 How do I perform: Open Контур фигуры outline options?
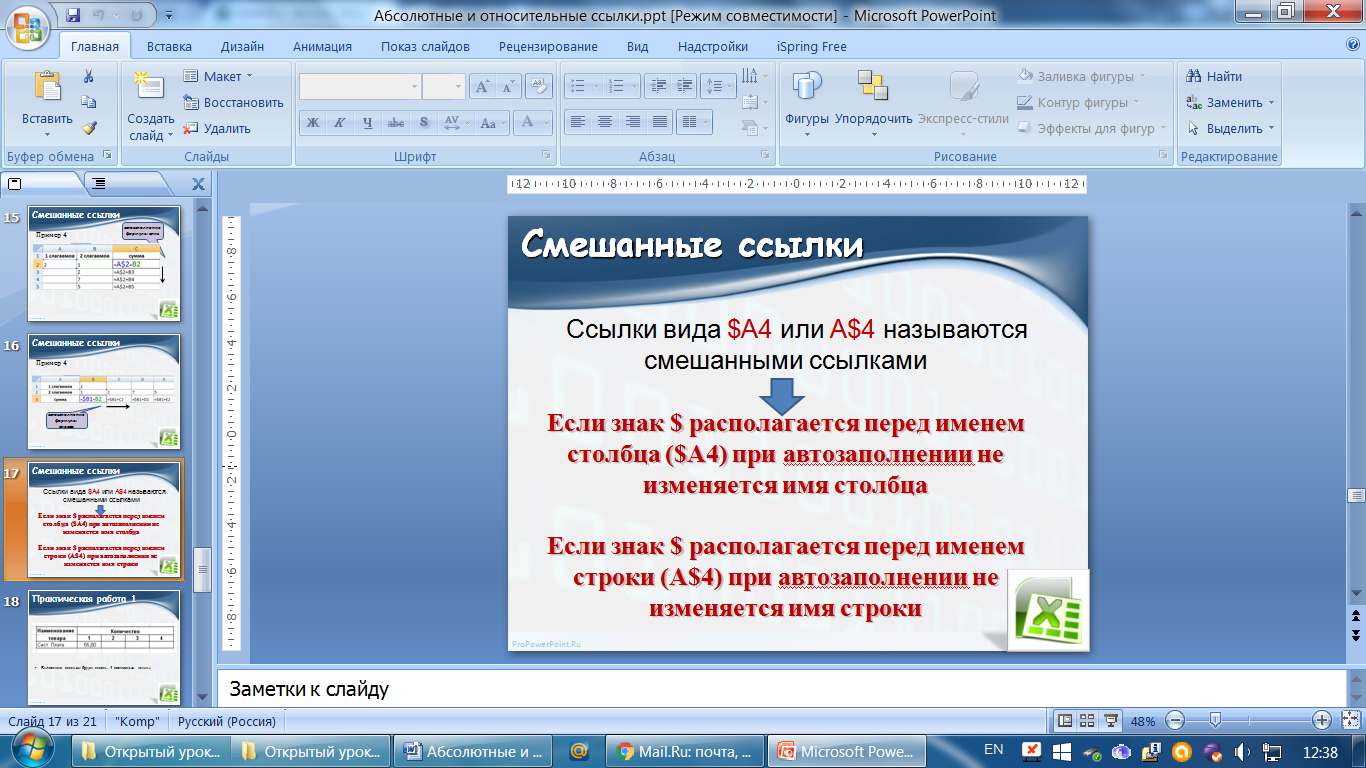tap(1079, 102)
